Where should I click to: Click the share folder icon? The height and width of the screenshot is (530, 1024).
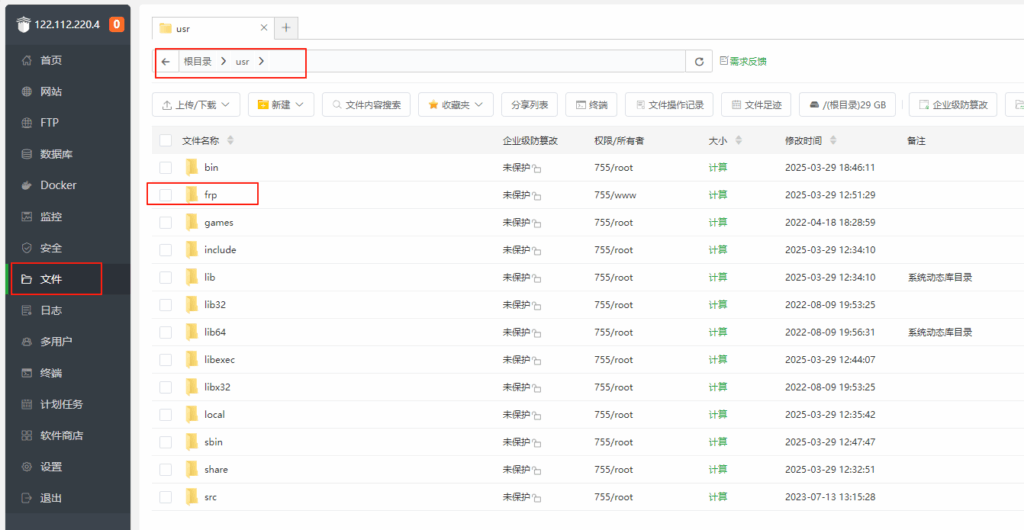tap(191, 469)
